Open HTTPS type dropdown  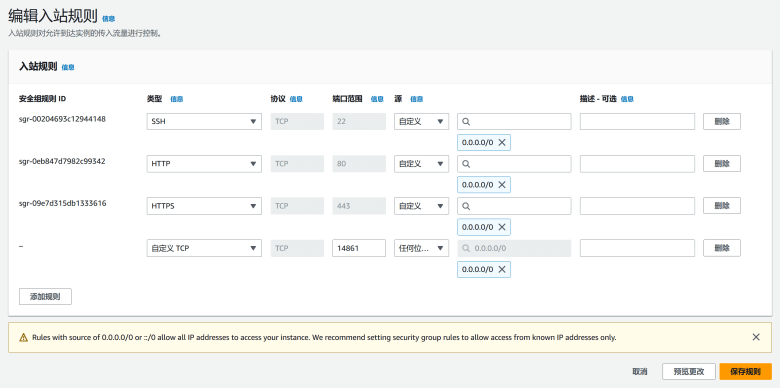tap(204, 206)
